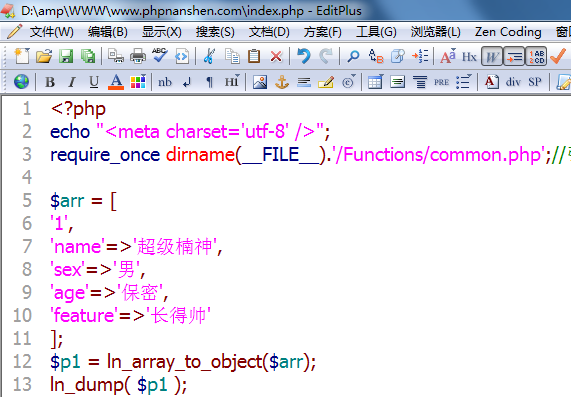Open the list tag dropdown icon
Viewport: 571px width, 397px height.
pos(464,82)
